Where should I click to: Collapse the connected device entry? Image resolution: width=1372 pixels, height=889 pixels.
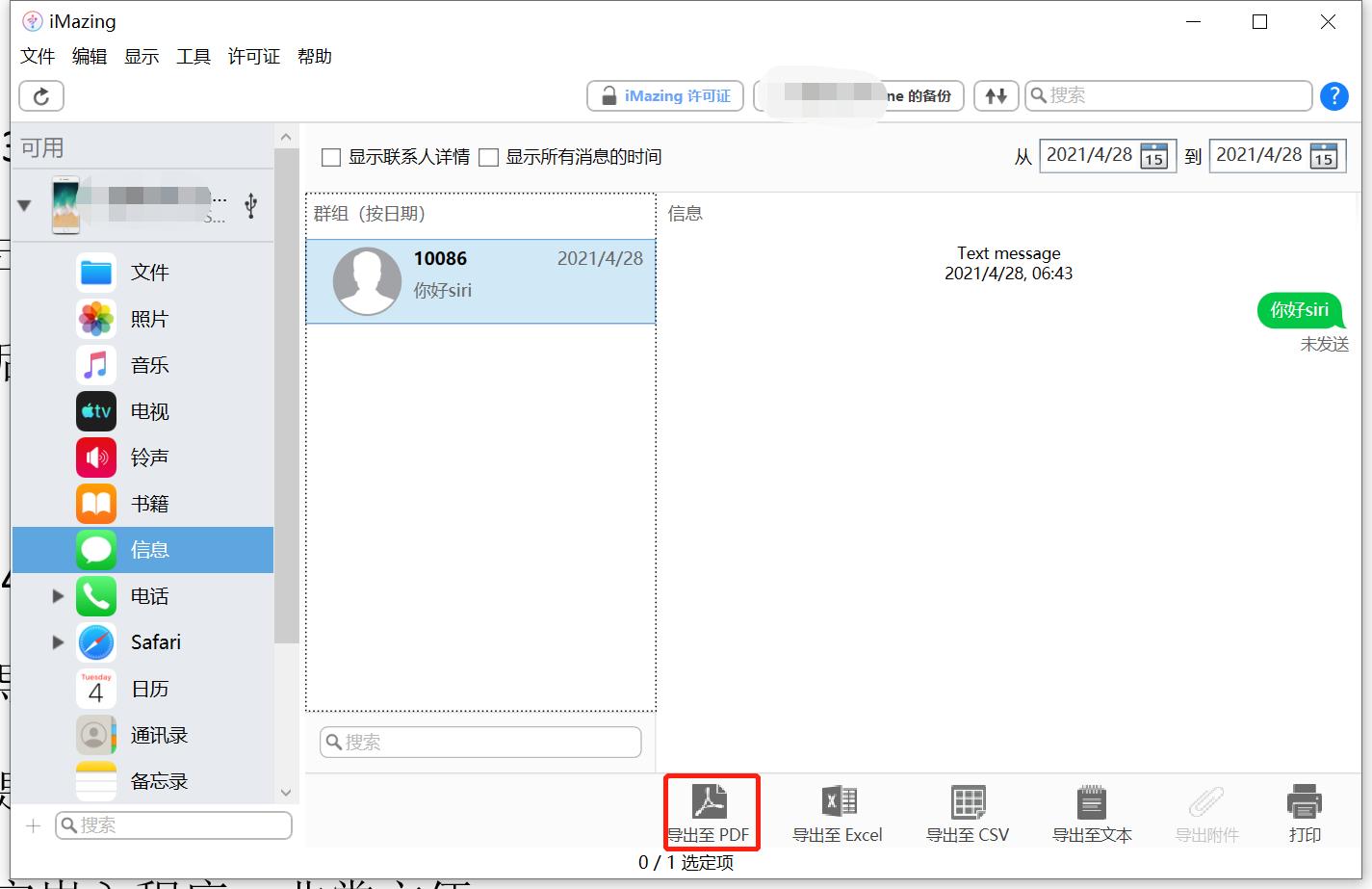pos(23,204)
